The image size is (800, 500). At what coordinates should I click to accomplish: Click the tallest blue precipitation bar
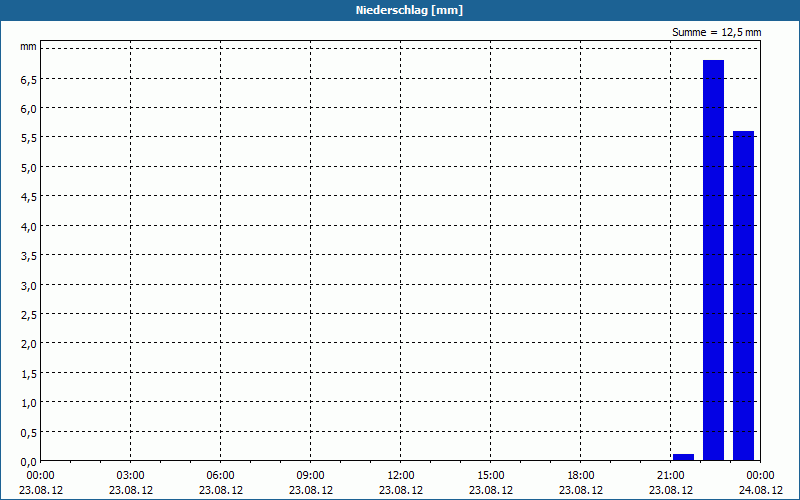pos(713,260)
